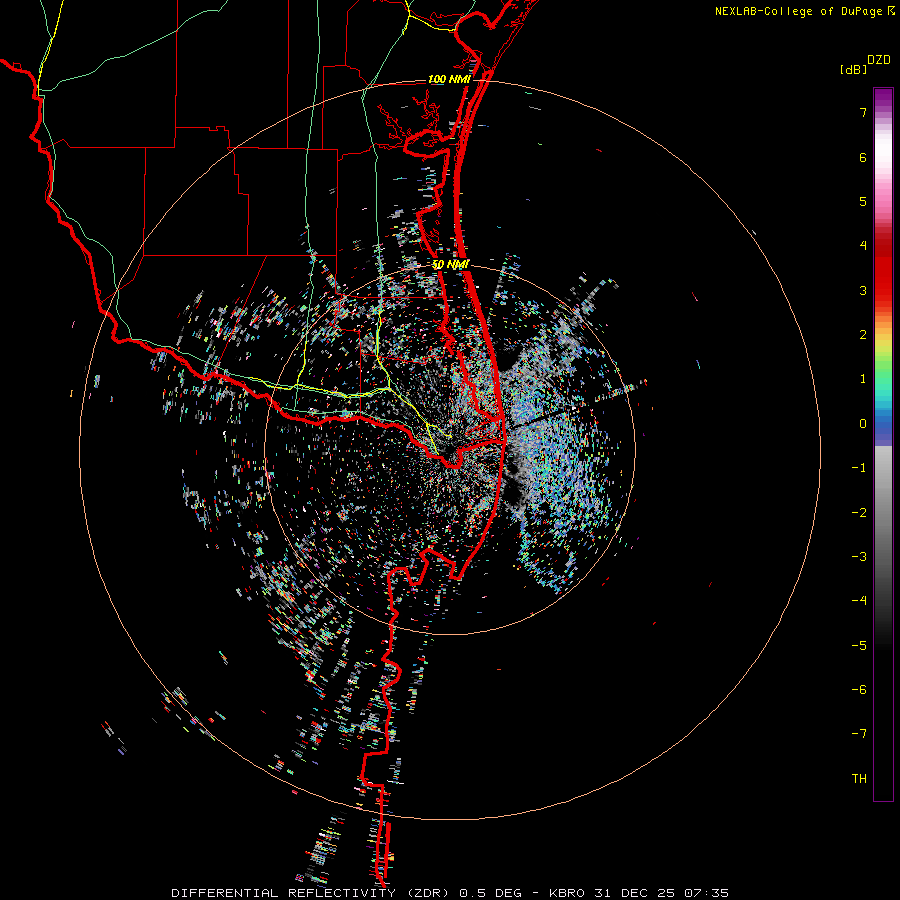Click the -3 dB value on scale

pos(859,557)
